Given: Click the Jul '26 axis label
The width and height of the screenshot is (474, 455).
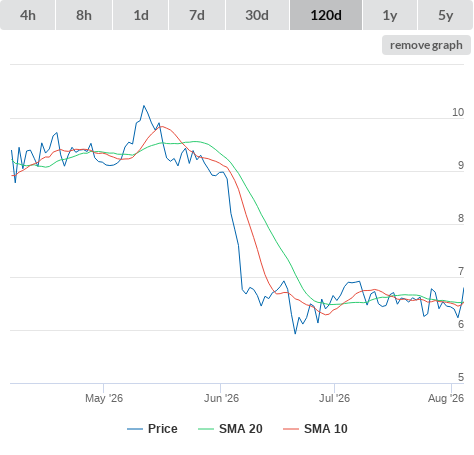Looking at the screenshot, I should click(334, 398).
